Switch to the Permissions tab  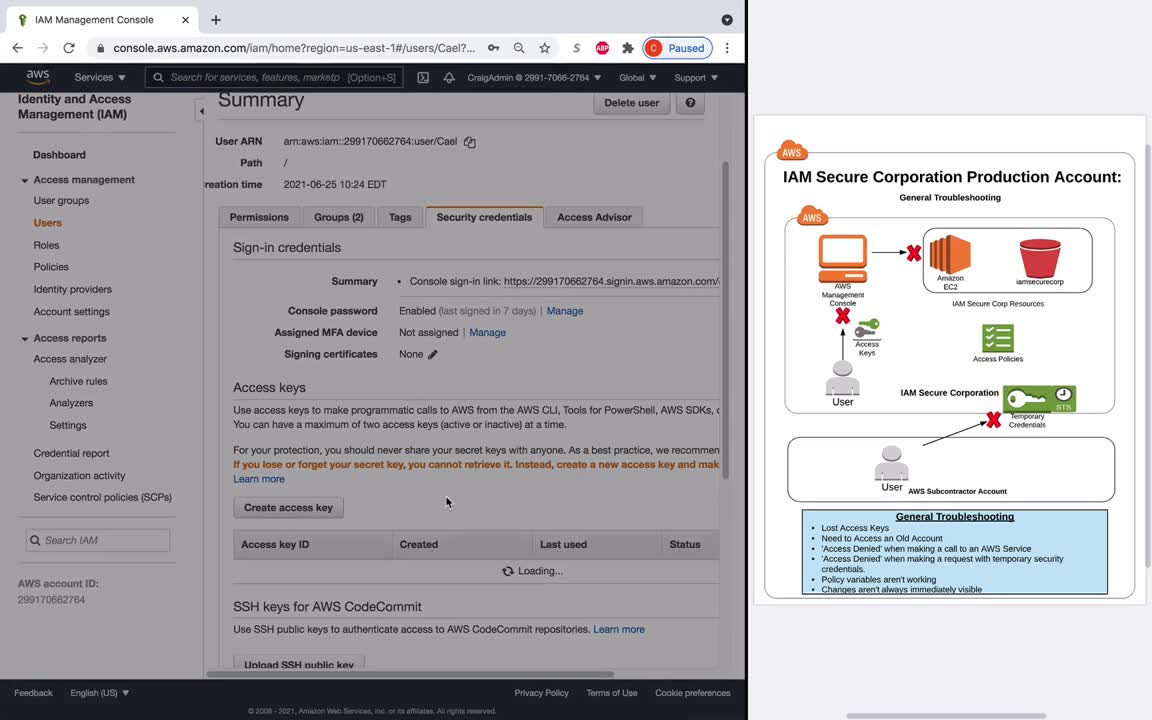259,217
